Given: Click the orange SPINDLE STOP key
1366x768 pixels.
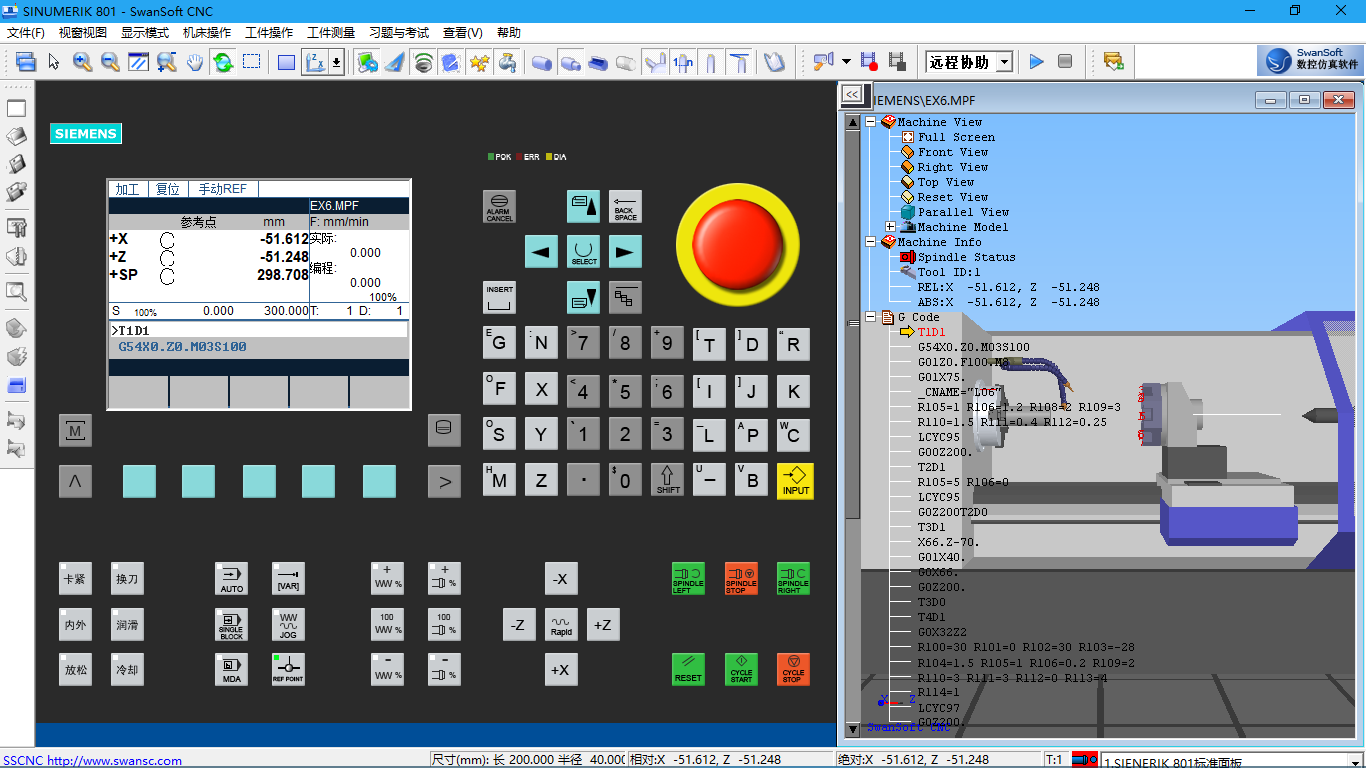Looking at the screenshot, I should [741, 578].
